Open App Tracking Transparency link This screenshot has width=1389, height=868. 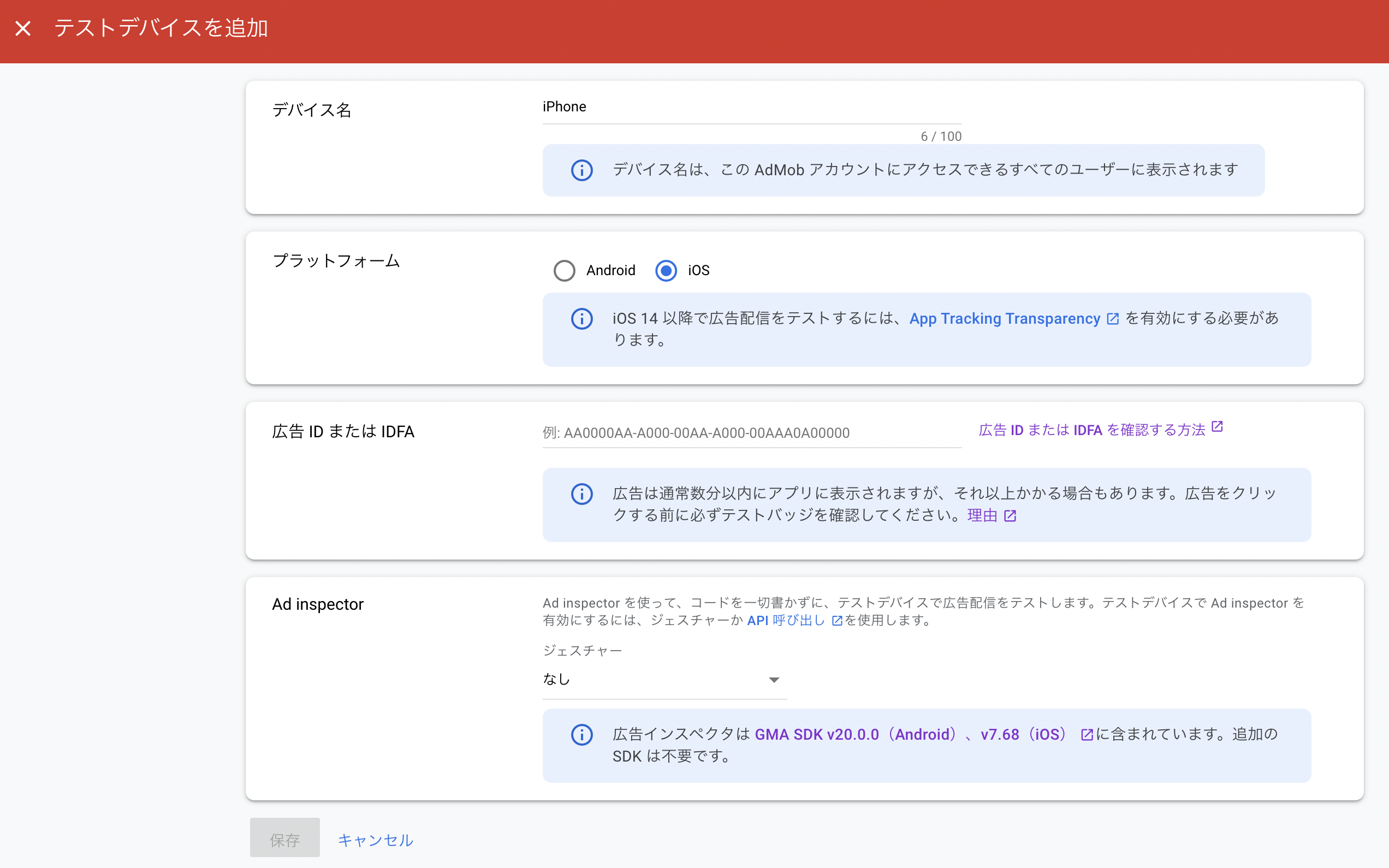click(1005, 319)
